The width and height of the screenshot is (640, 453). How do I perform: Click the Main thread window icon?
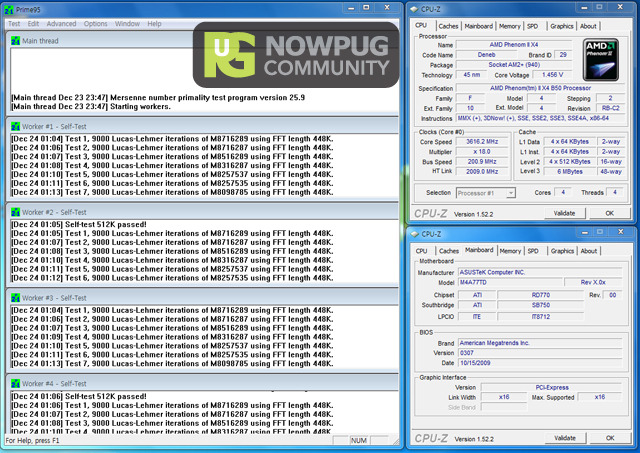(x=16, y=41)
